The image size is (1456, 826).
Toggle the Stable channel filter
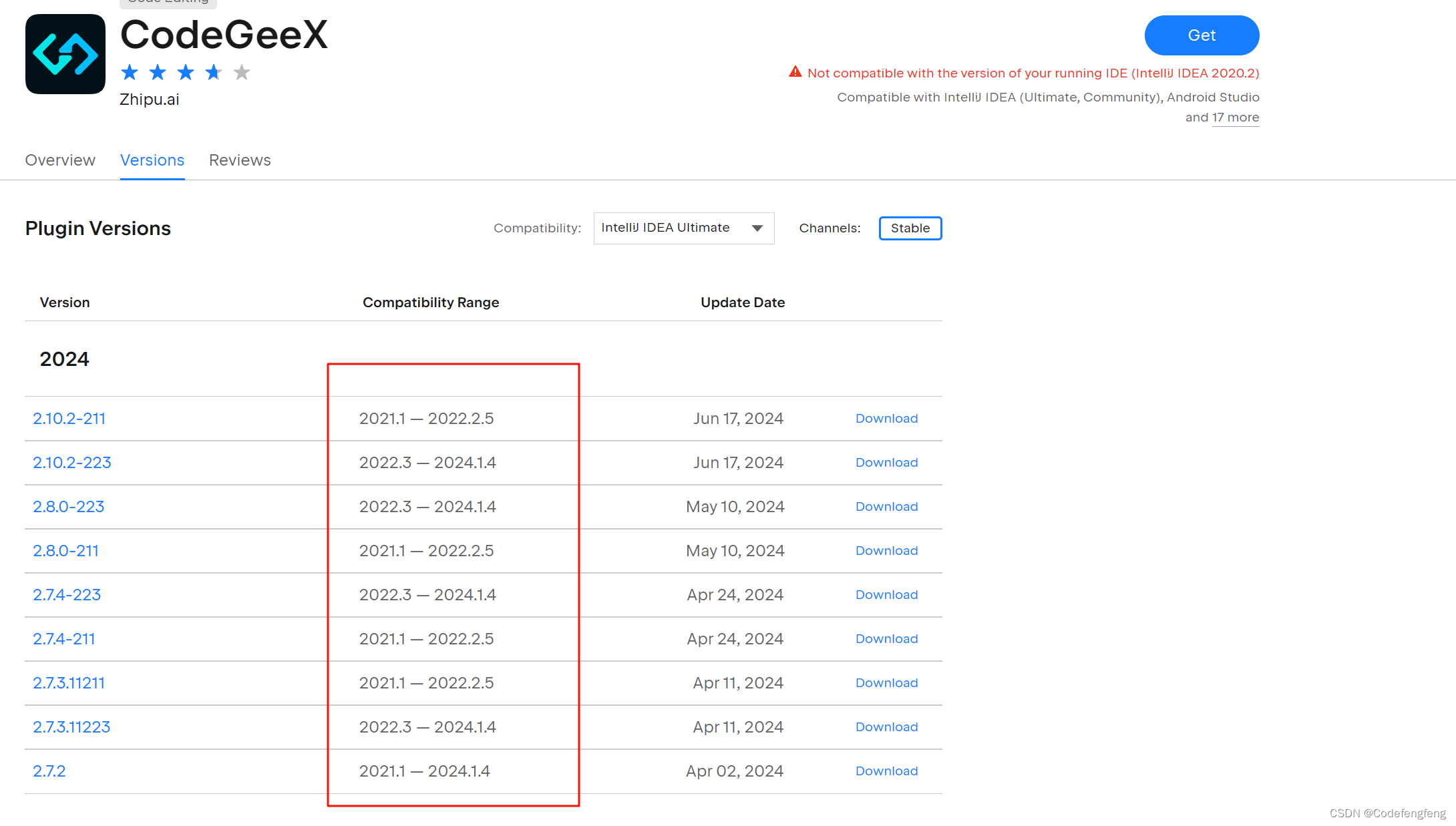910,228
